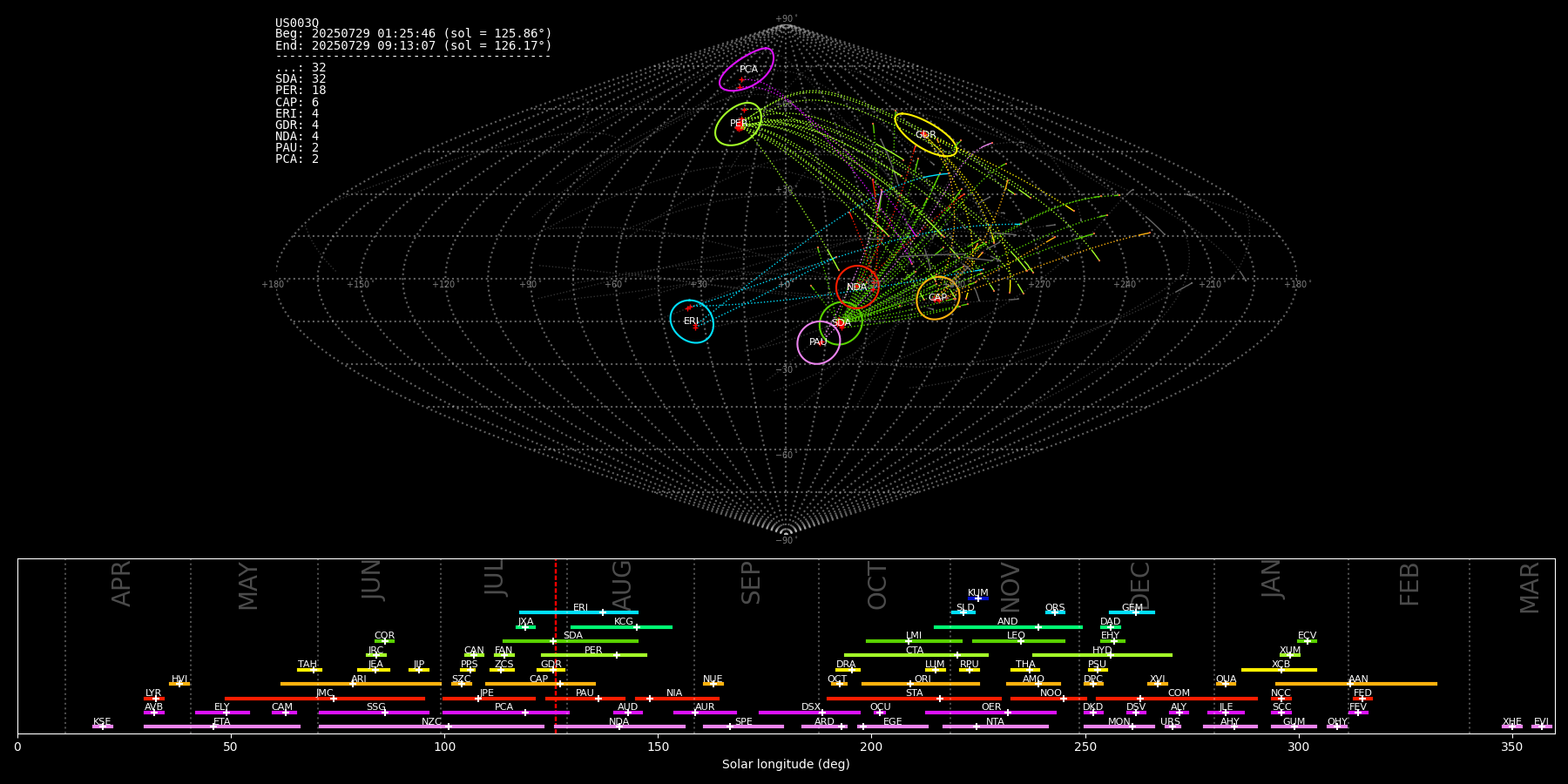This screenshot has width=1568, height=784.
Task: Click the 'NDA: 4' legend entry
Action: point(297,137)
